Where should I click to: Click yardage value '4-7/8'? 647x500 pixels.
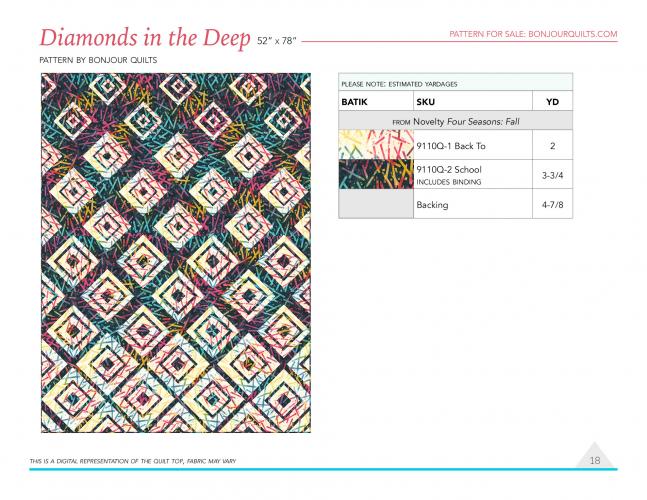553,205
